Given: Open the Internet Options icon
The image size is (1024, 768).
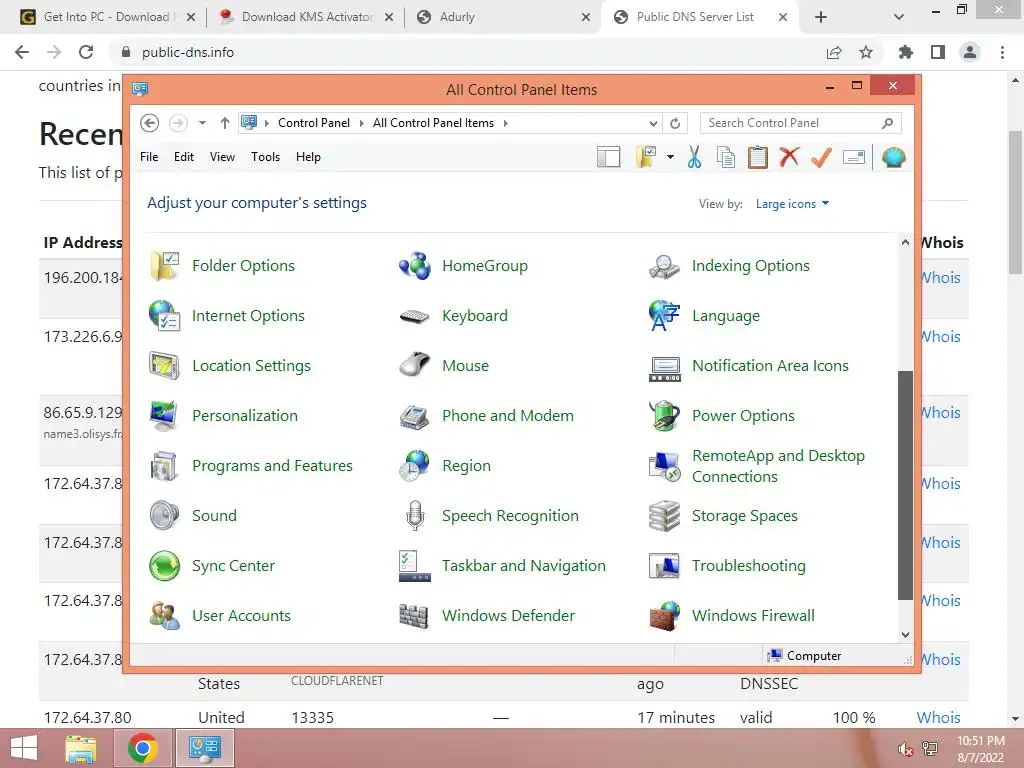Looking at the screenshot, I should [165, 316].
